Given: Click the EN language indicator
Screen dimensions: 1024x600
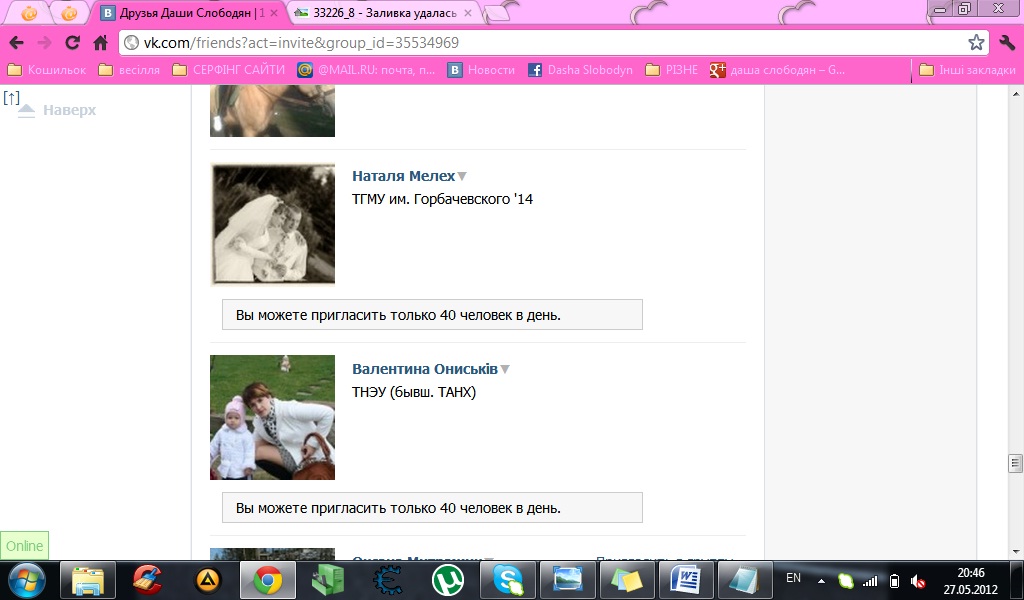Looking at the screenshot, I should point(793,578).
